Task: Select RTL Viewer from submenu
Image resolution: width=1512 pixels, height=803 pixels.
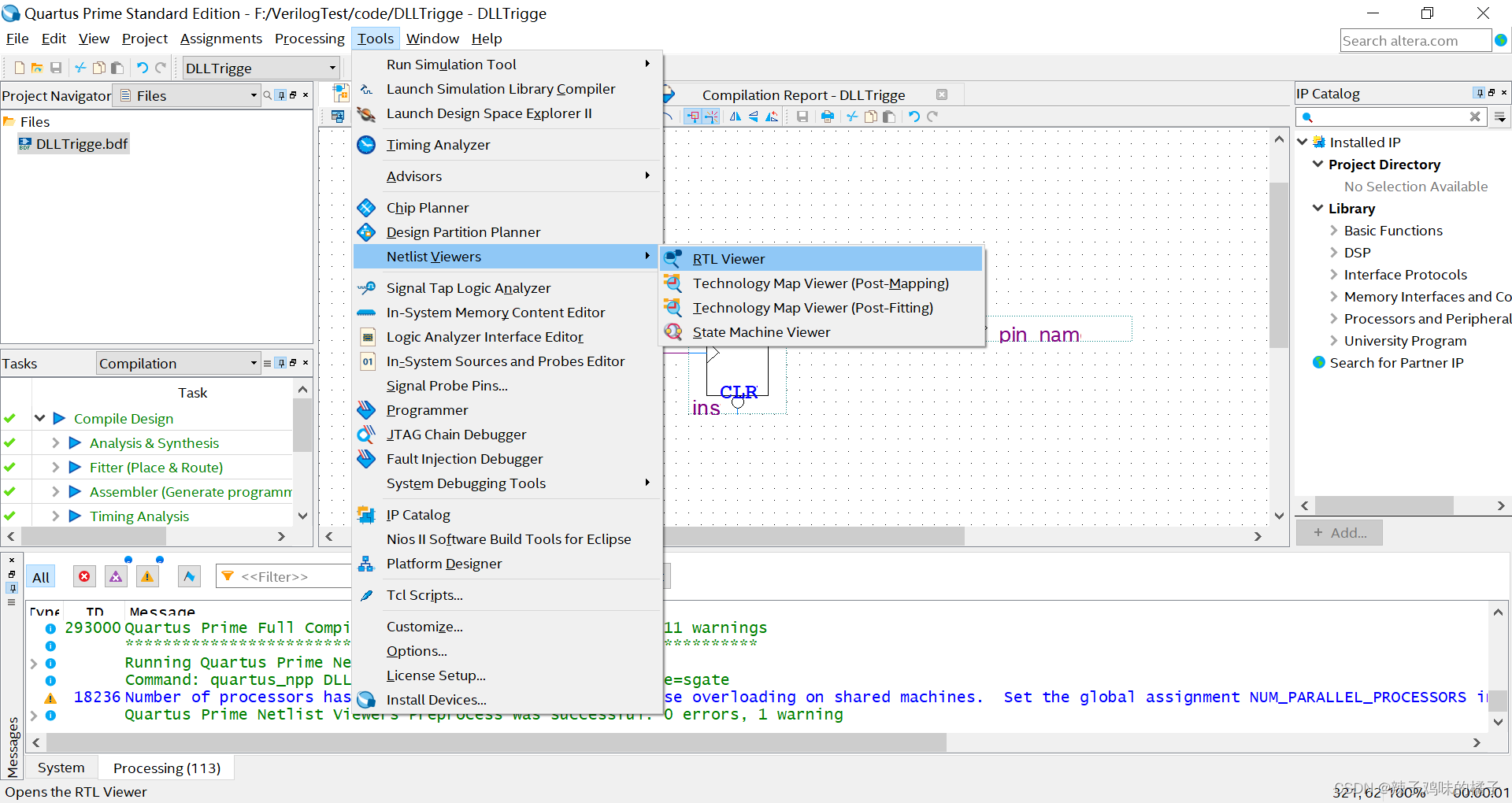Action: tap(821, 258)
